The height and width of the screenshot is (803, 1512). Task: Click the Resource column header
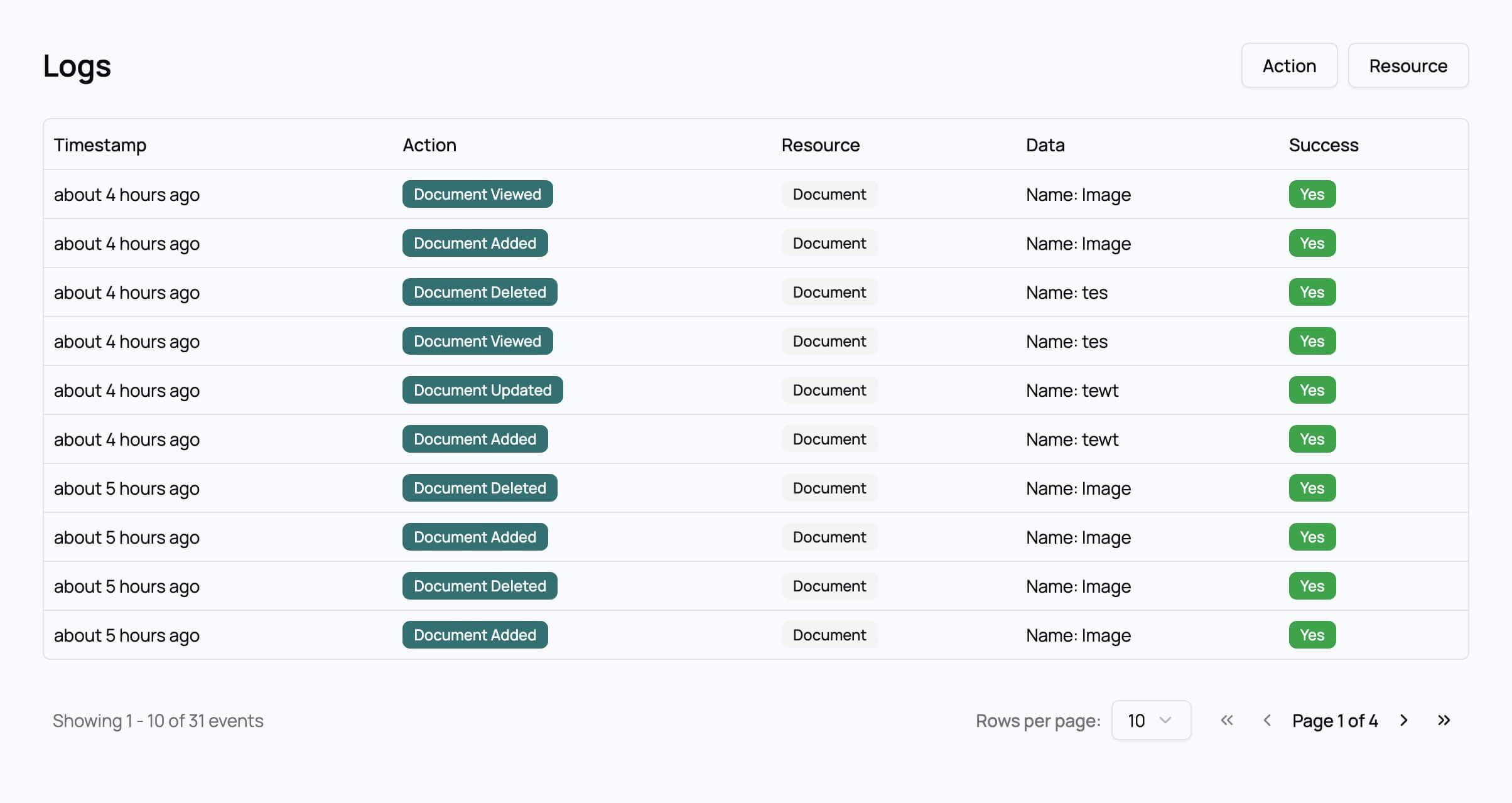tap(820, 145)
